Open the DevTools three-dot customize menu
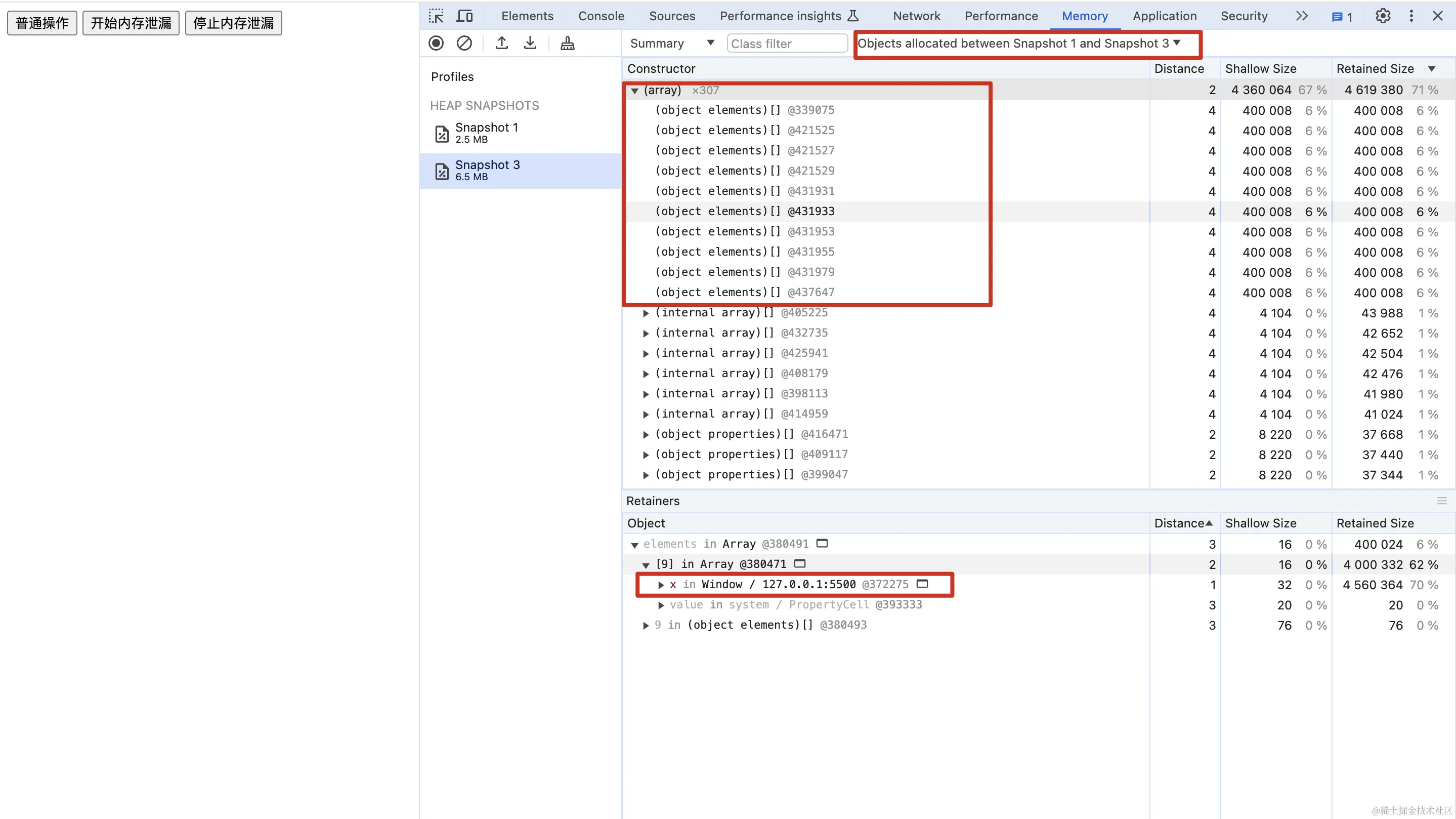 point(1411,16)
